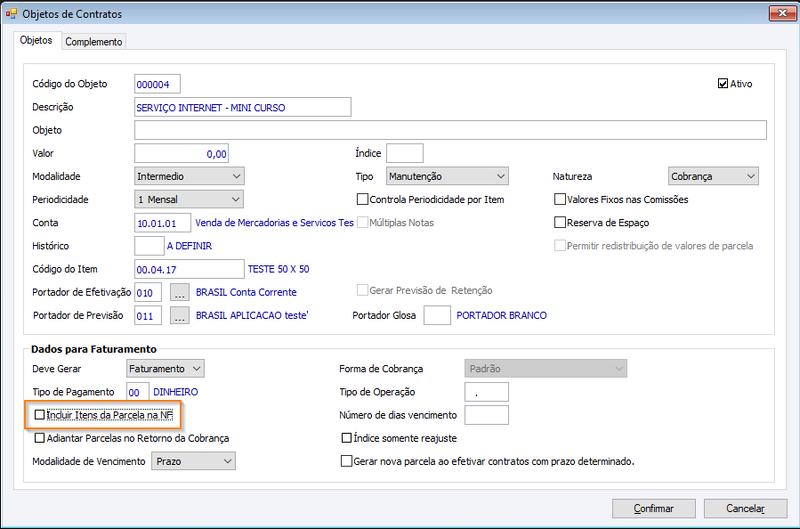Open the Deve Gerar Faturamento dropdown
The height and width of the screenshot is (529, 800).
[x=165, y=368]
